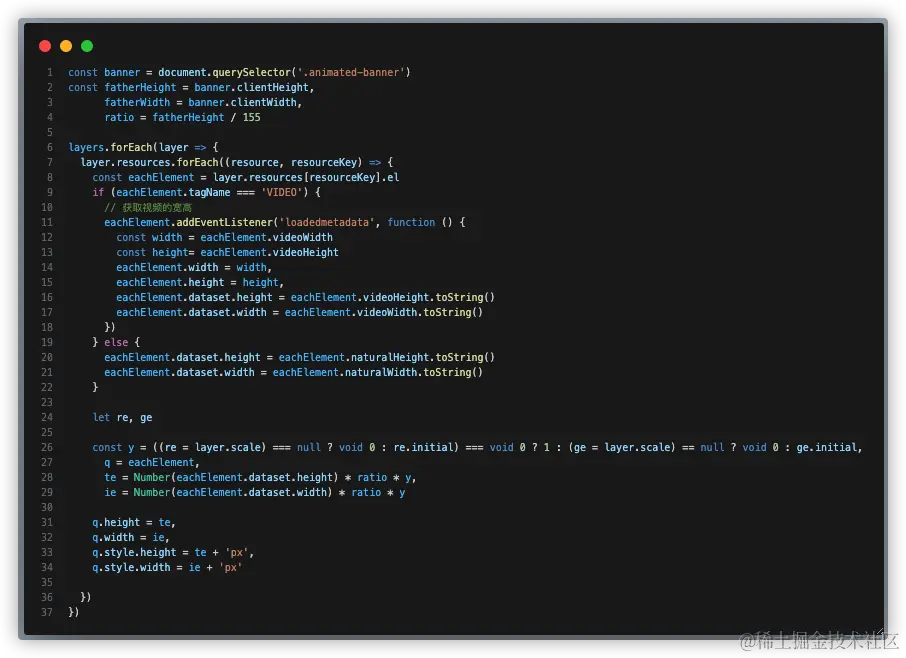Click 'q' variable on line 27

click(x=107, y=463)
